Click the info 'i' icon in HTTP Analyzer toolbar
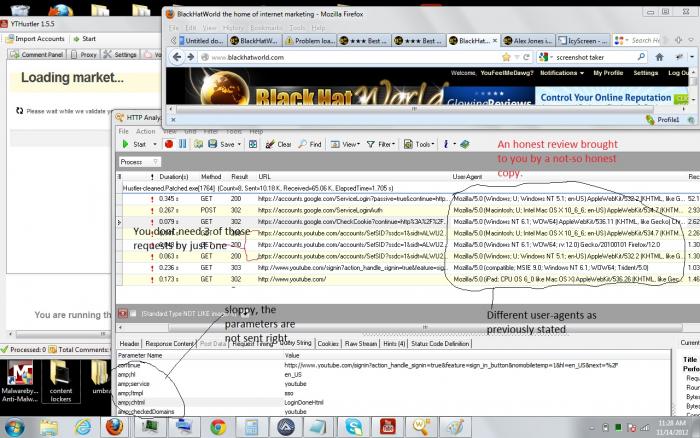The width and height of the screenshot is (700, 438). click(x=446, y=144)
